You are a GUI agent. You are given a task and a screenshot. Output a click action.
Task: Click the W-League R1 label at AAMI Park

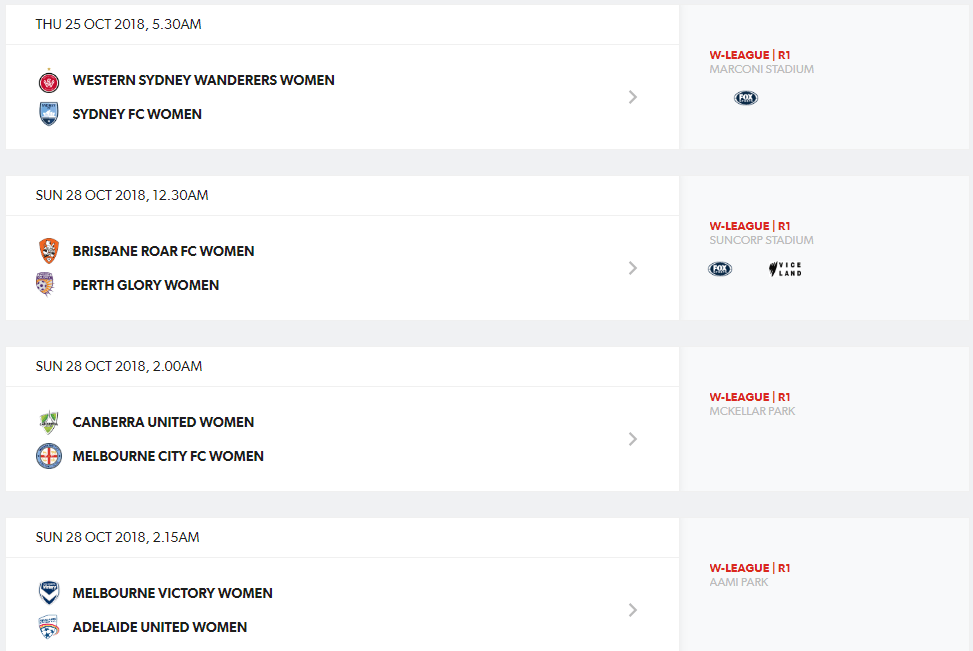coord(750,568)
